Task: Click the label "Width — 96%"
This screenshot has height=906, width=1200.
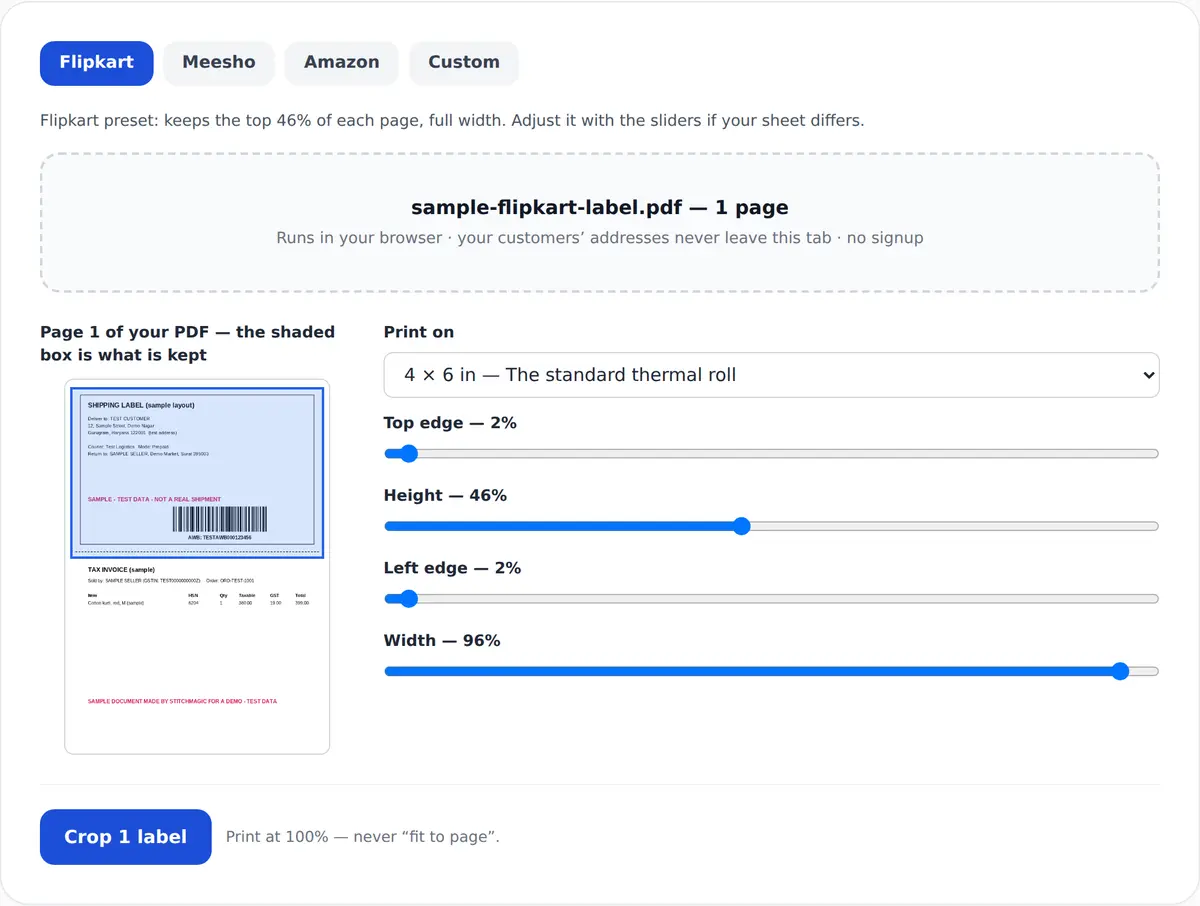Action: coord(442,640)
